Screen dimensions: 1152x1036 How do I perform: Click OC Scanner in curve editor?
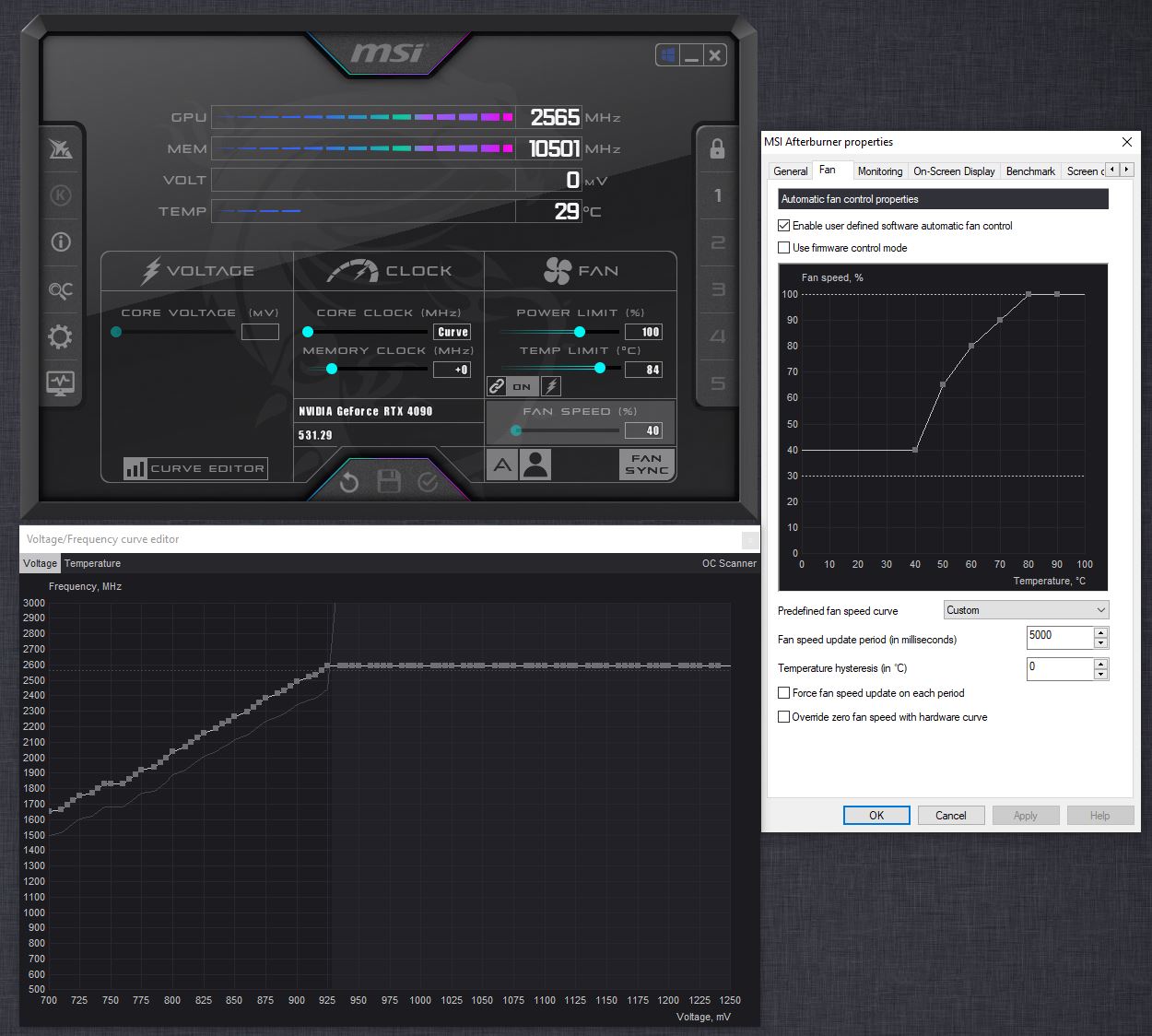(x=729, y=563)
